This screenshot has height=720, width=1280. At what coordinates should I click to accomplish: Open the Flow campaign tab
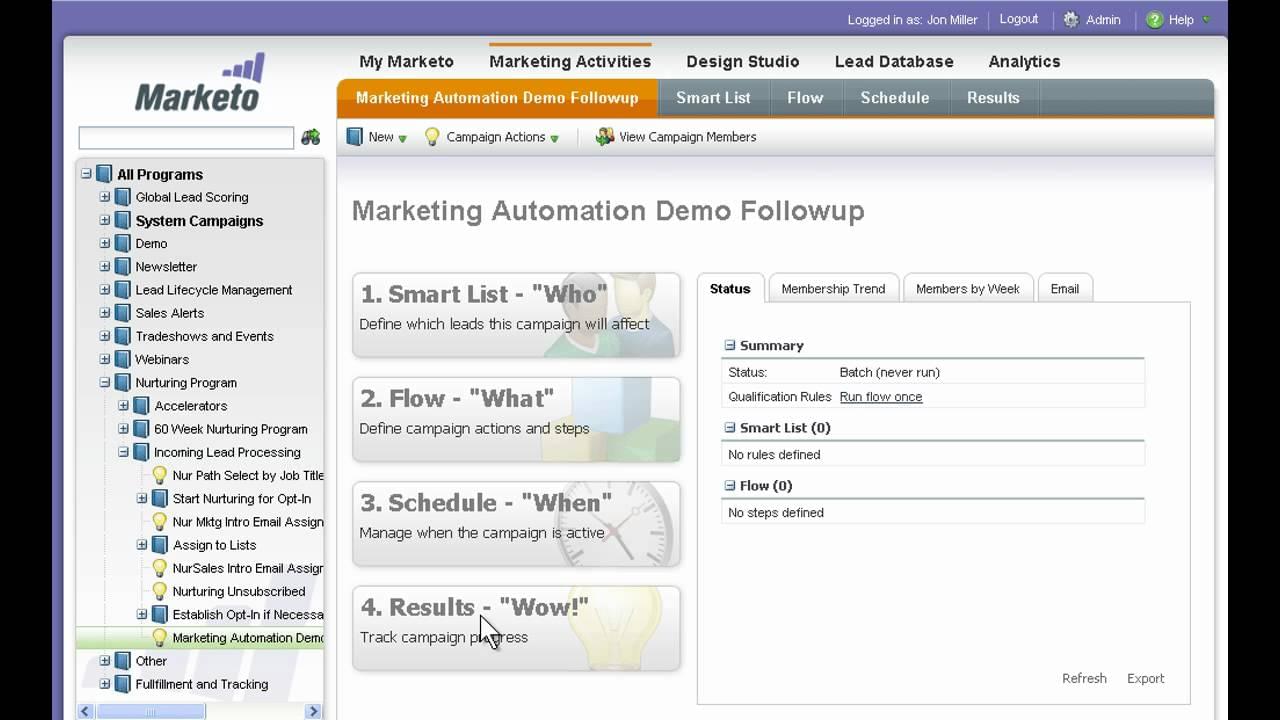click(805, 98)
